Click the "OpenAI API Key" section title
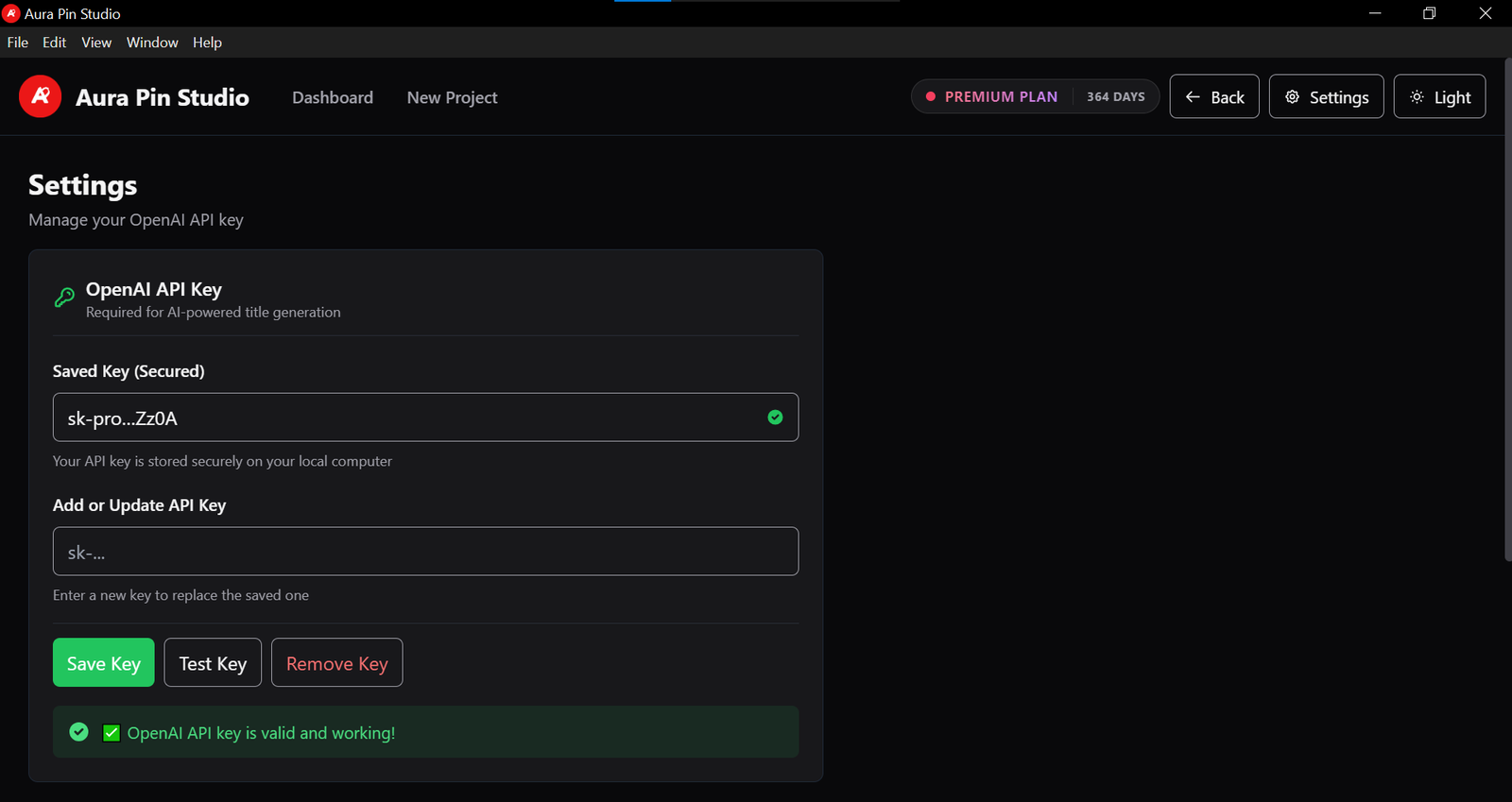 point(154,289)
